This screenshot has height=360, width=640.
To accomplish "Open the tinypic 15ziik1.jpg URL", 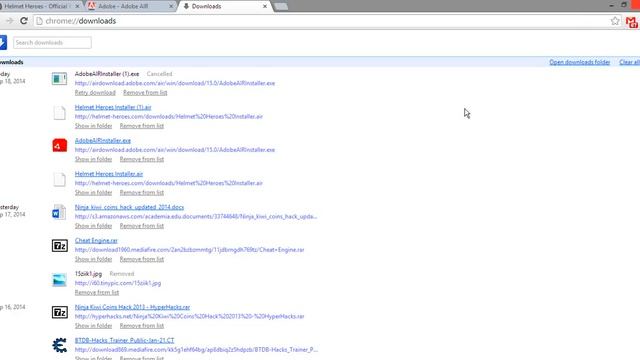I will [118, 283].
